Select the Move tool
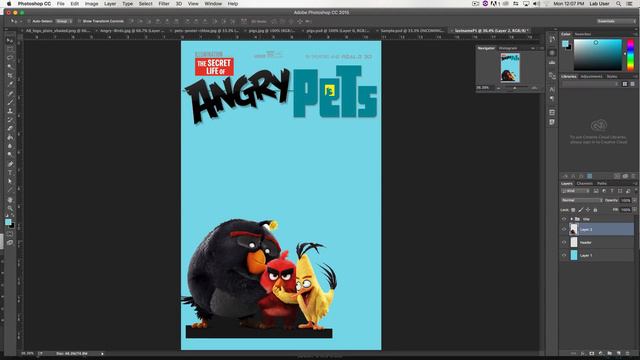 [x=10, y=40]
